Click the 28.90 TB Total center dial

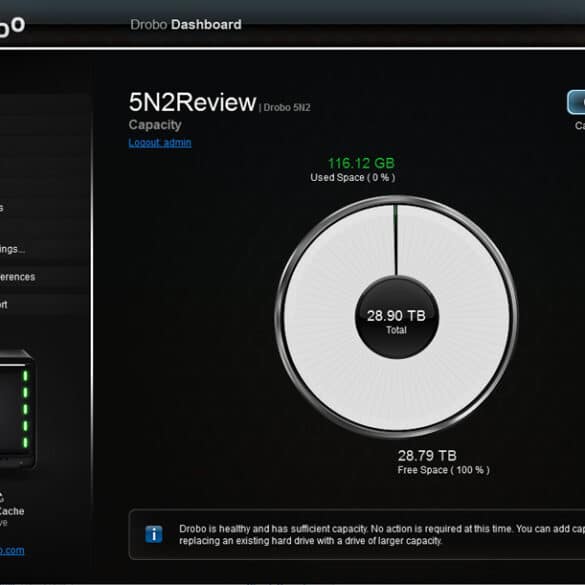(x=396, y=318)
